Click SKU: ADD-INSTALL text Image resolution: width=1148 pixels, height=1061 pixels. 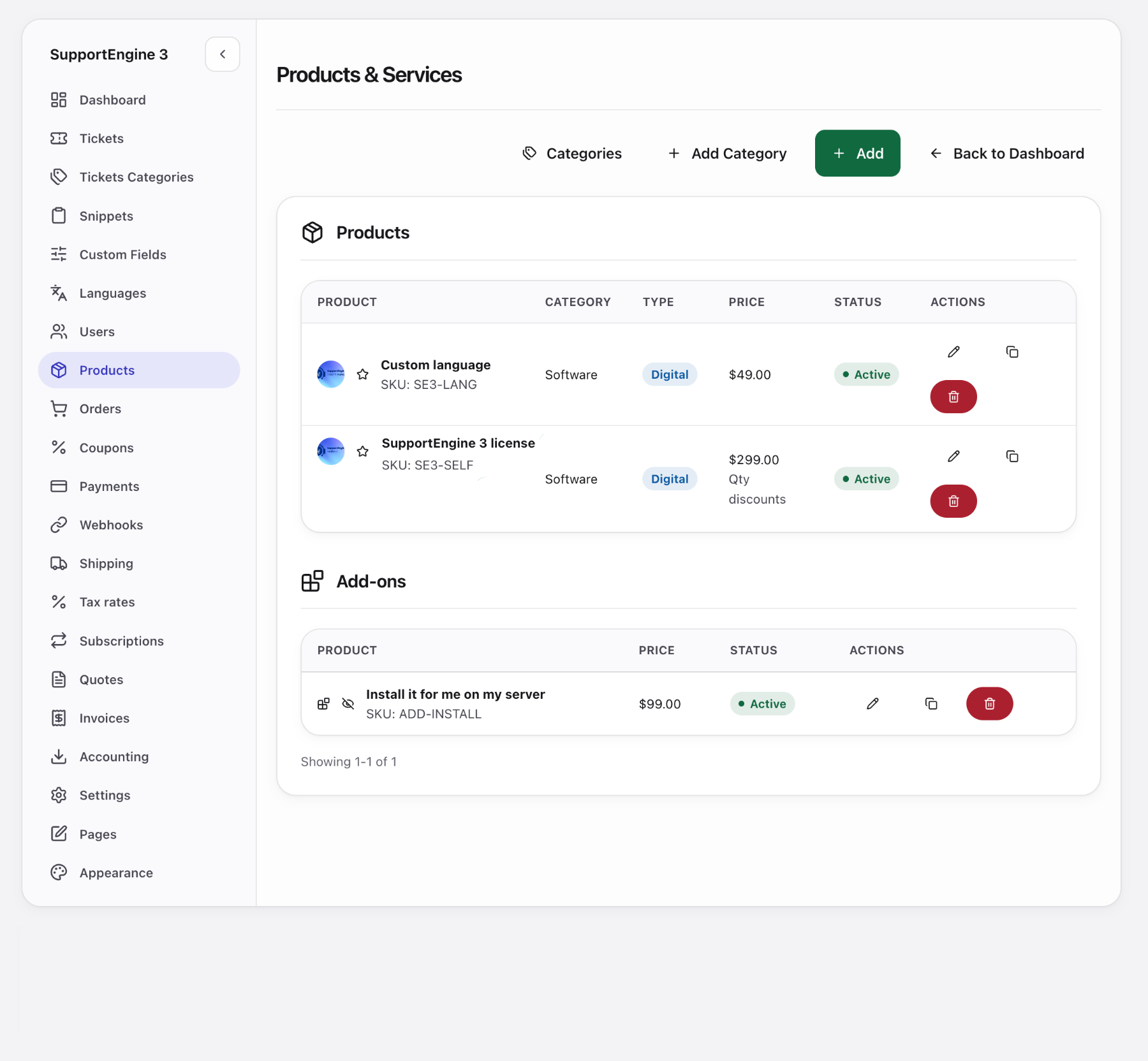(x=423, y=714)
